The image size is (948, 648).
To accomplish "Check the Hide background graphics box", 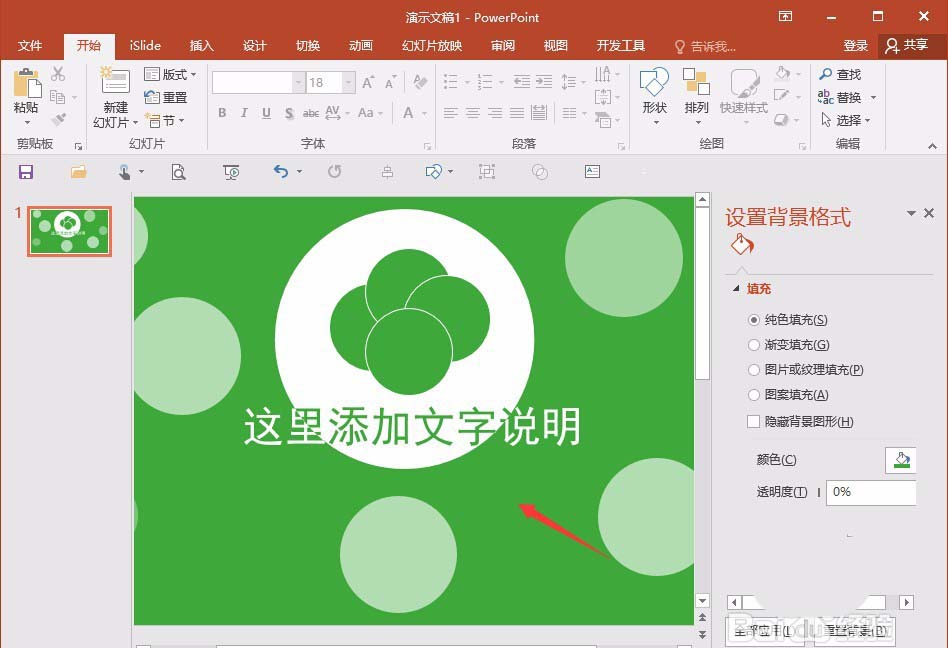I will click(x=753, y=421).
